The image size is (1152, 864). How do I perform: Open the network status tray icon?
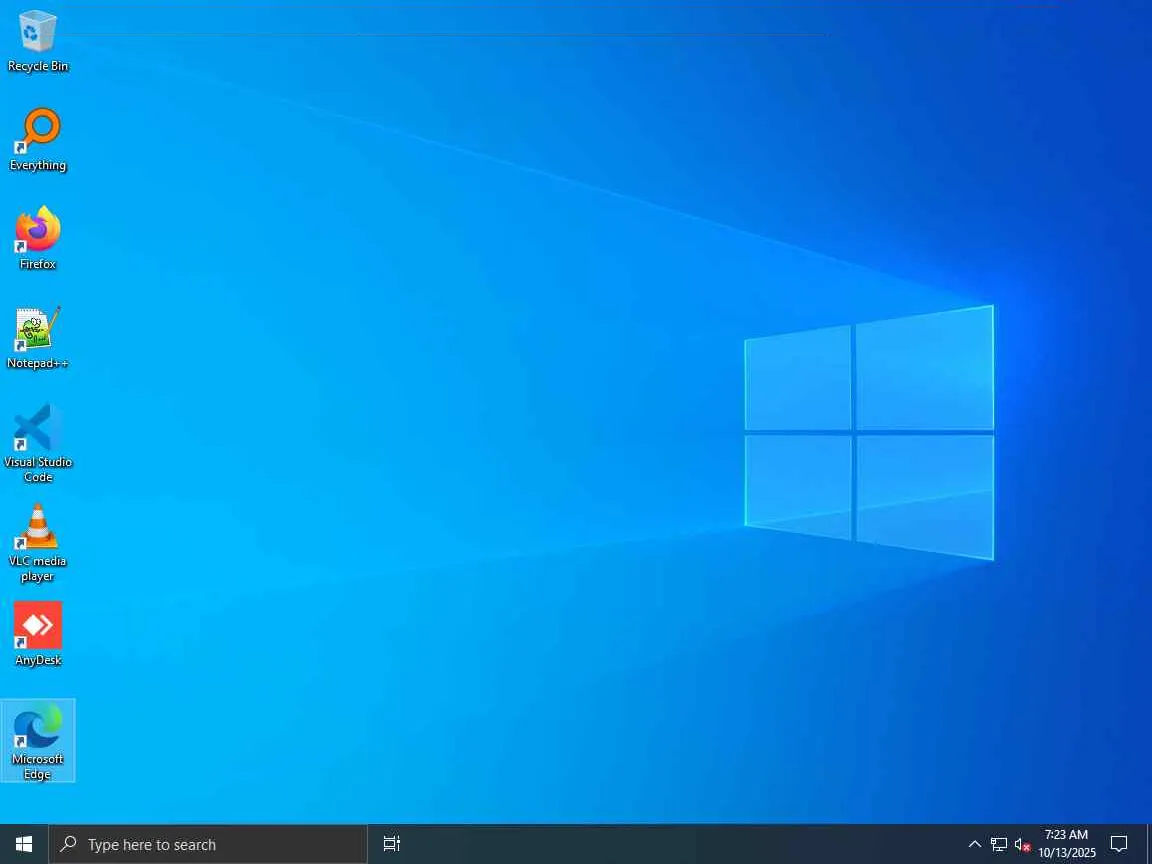998,844
